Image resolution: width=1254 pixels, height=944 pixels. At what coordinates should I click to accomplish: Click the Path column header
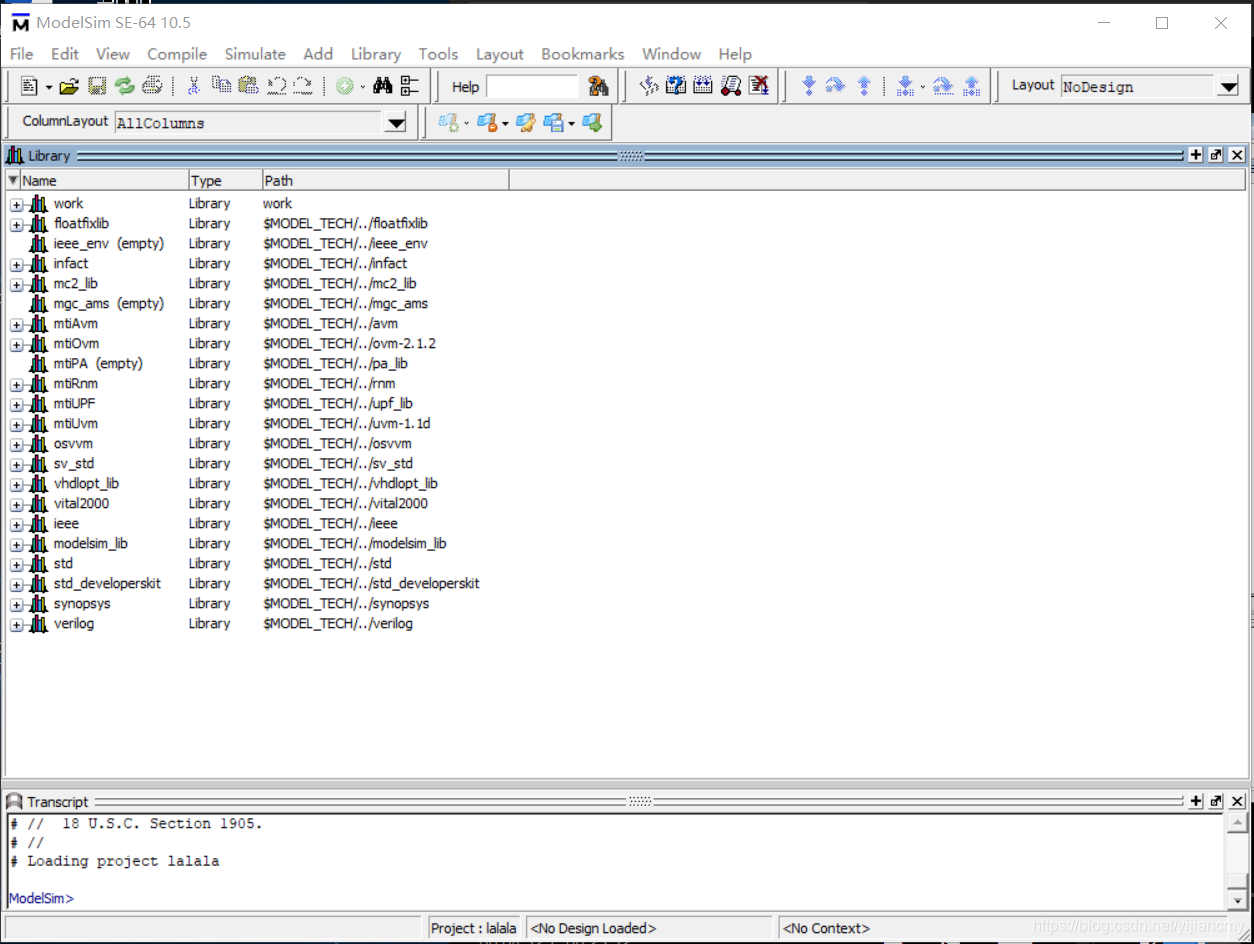(x=386, y=181)
